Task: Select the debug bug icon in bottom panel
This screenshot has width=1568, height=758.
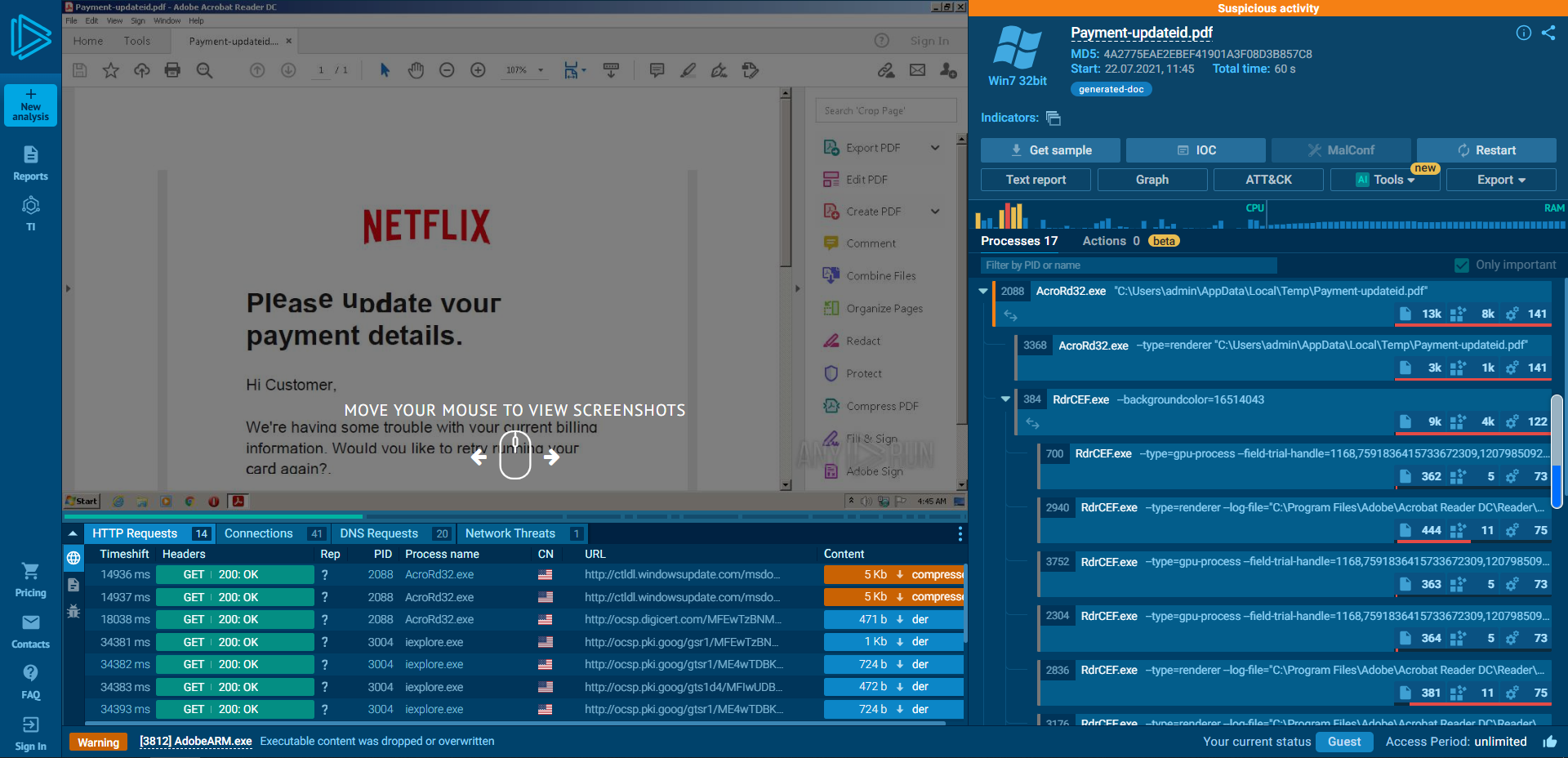Action: (x=73, y=611)
